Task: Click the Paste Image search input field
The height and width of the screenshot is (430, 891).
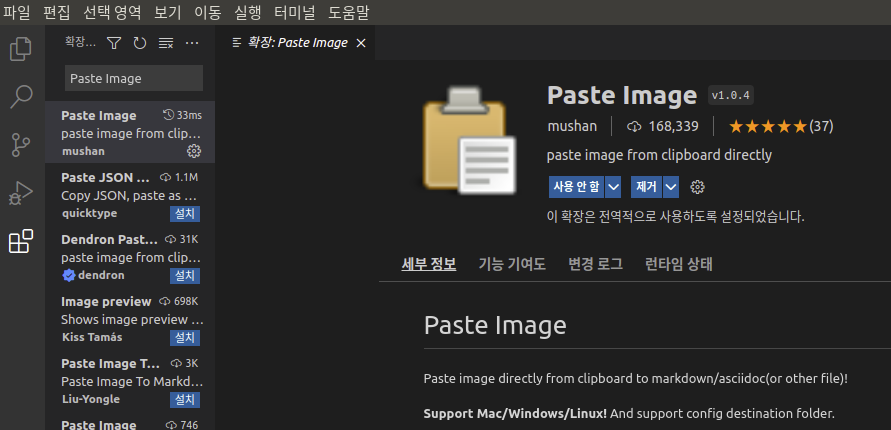Action: point(134,78)
